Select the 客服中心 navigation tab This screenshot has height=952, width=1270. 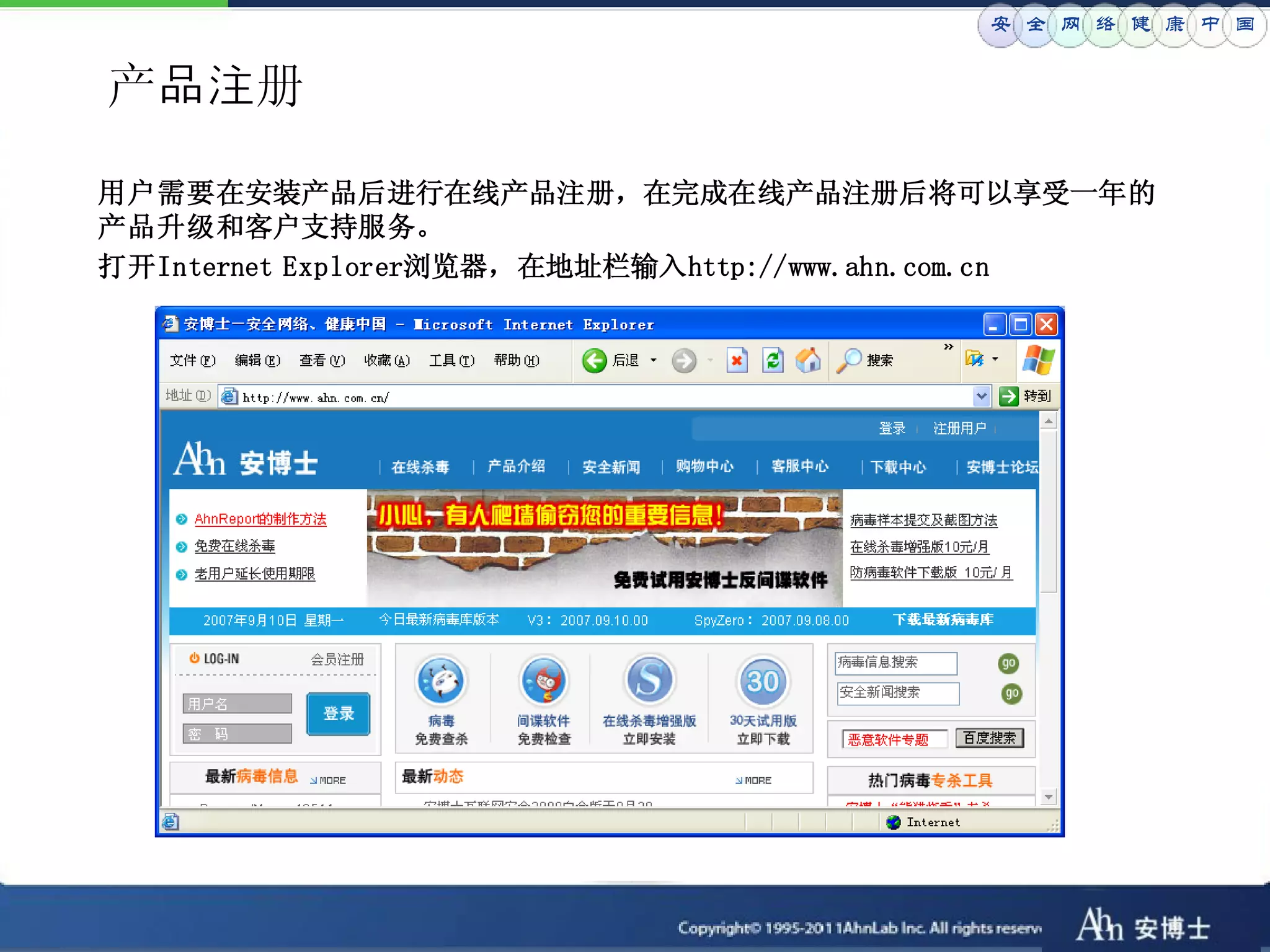(799, 466)
